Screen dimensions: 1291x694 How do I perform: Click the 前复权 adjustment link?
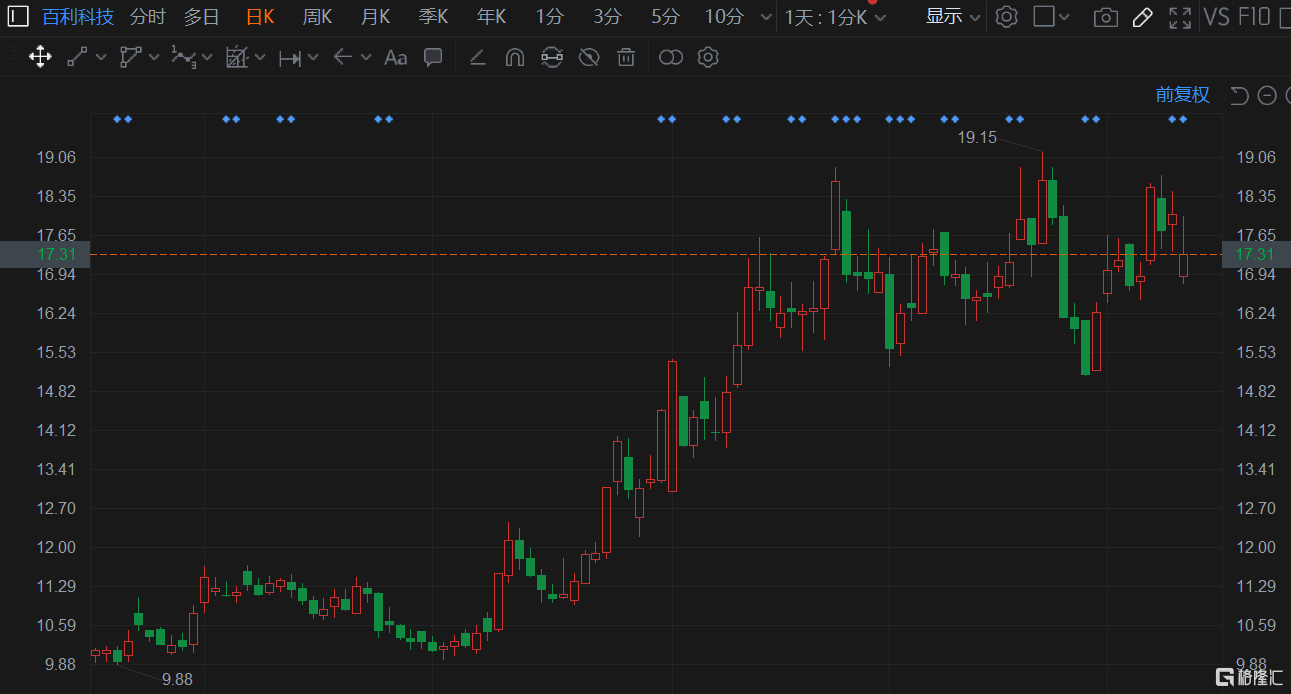pos(1183,95)
